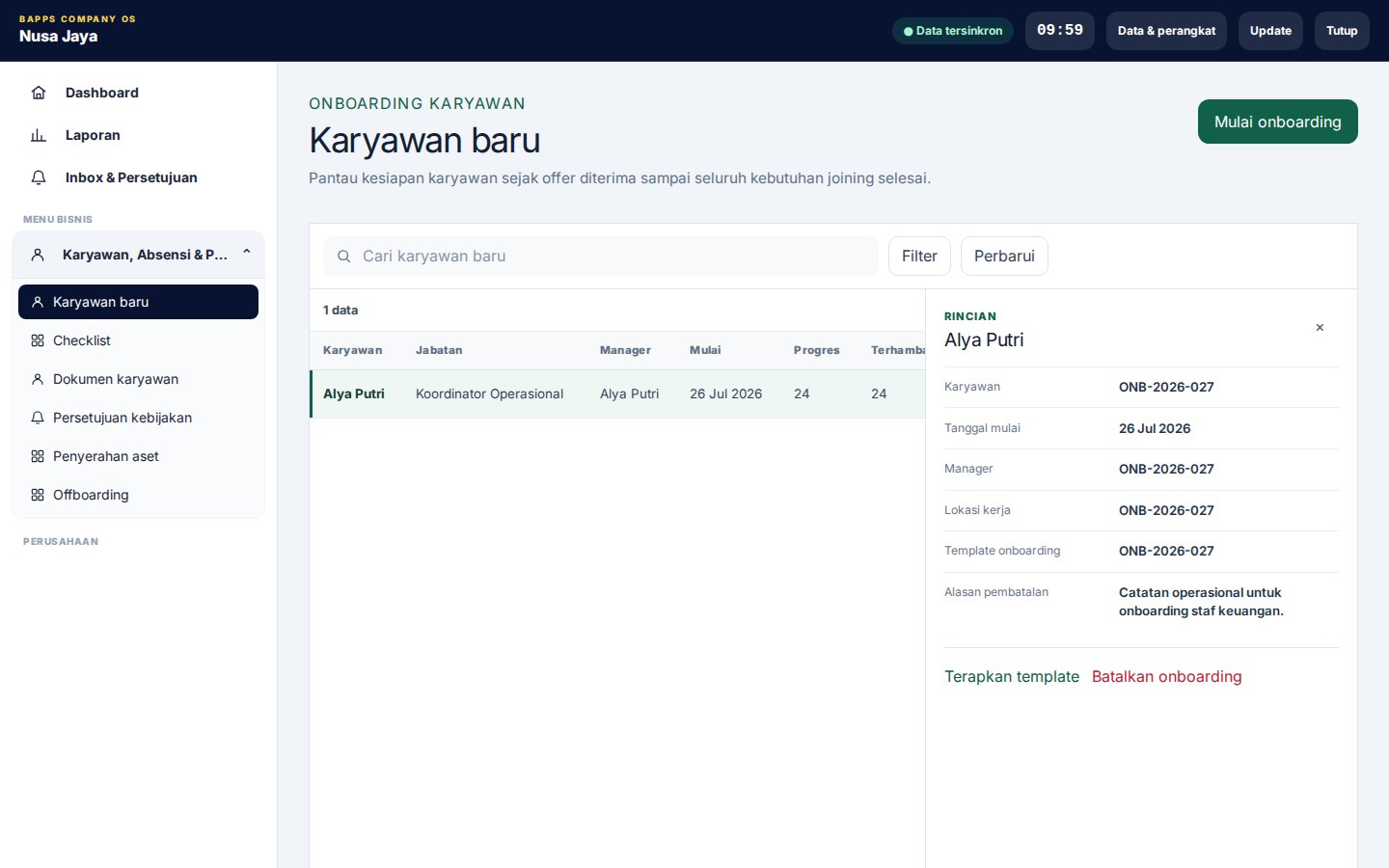The image size is (1389, 868).
Task: Click the Dokumen karyawan person icon
Action: tap(38, 379)
